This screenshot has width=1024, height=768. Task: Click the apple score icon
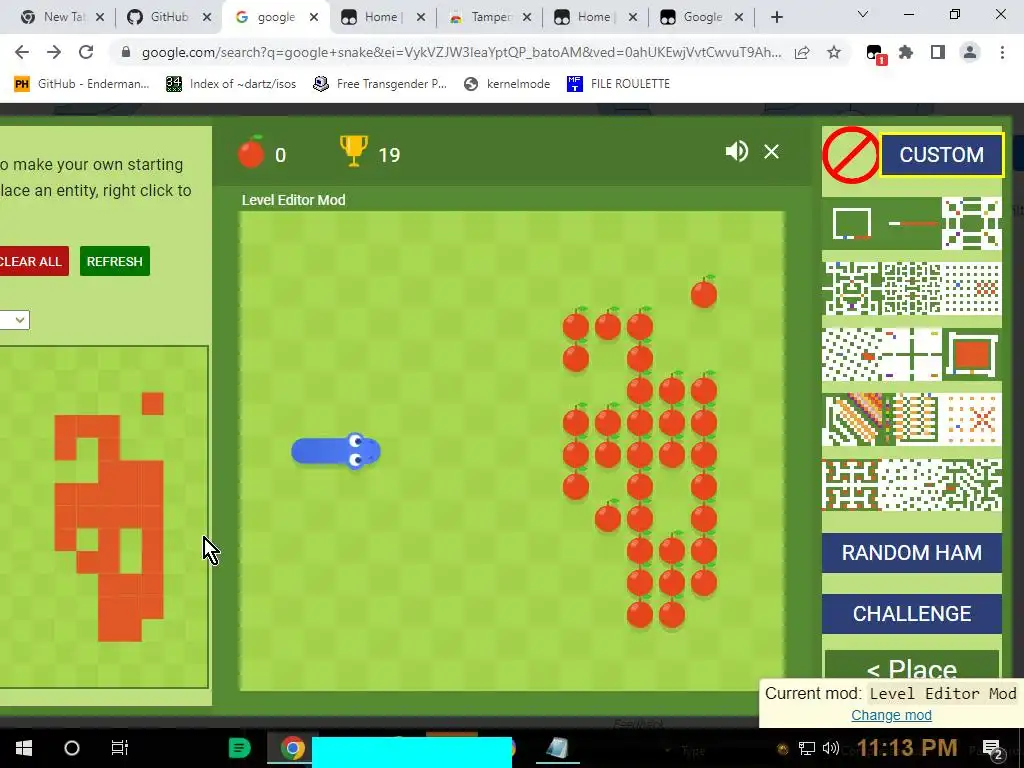251,152
